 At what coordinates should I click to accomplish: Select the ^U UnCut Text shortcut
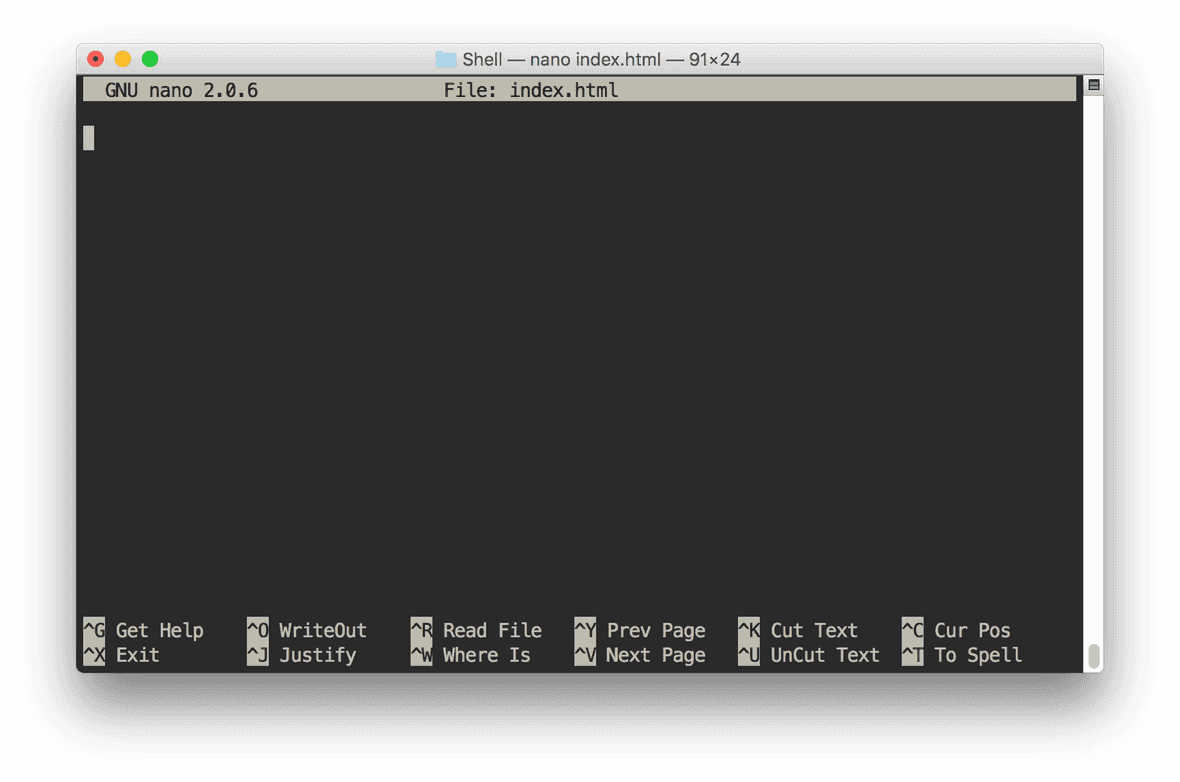pyautogui.click(x=809, y=656)
